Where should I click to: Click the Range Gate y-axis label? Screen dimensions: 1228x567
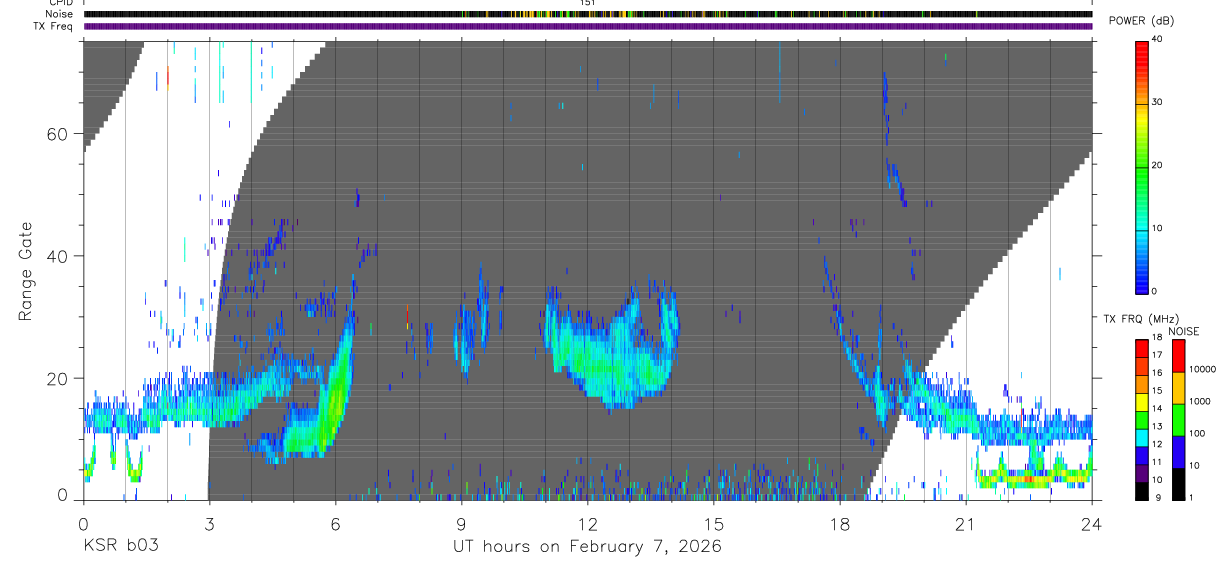tap(27, 271)
